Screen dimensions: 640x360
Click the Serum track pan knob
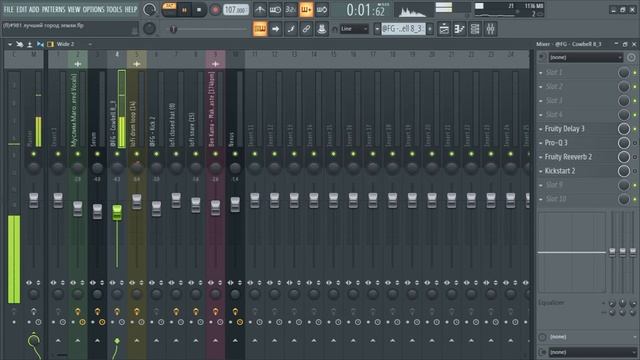pyautogui.click(x=97, y=168)
